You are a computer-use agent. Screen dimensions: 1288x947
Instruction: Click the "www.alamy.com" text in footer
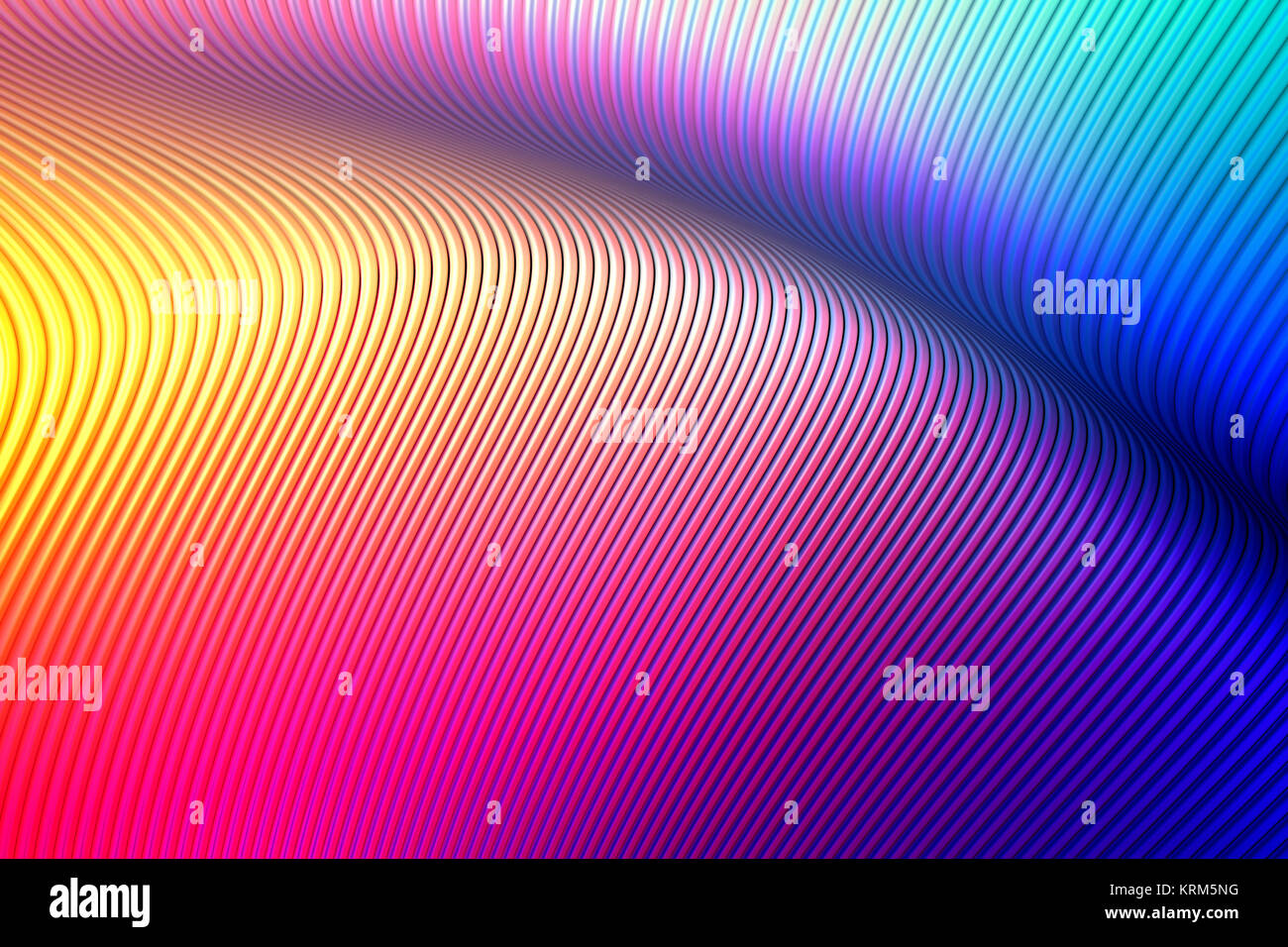tap(1171, 913)
